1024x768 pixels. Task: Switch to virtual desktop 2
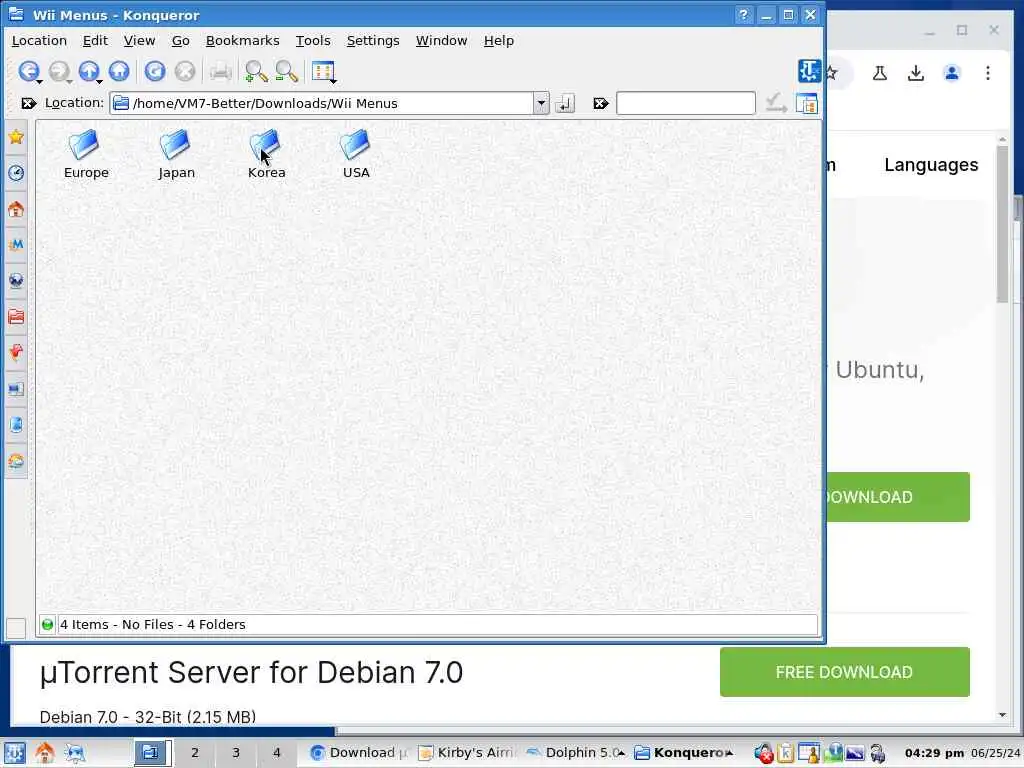[195, 753]
